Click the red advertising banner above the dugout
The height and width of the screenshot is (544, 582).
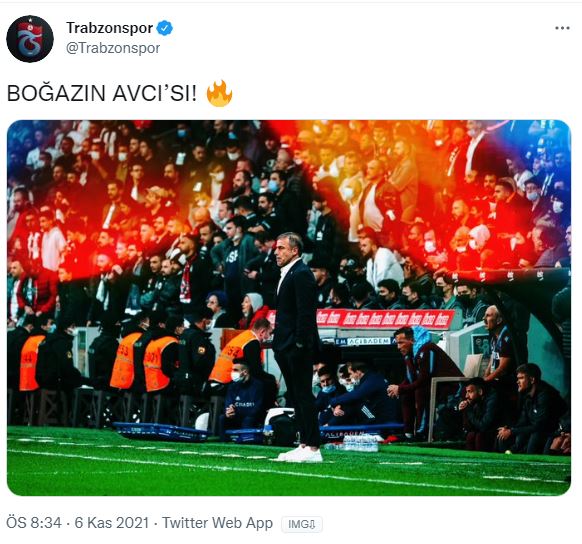[384, 319]
